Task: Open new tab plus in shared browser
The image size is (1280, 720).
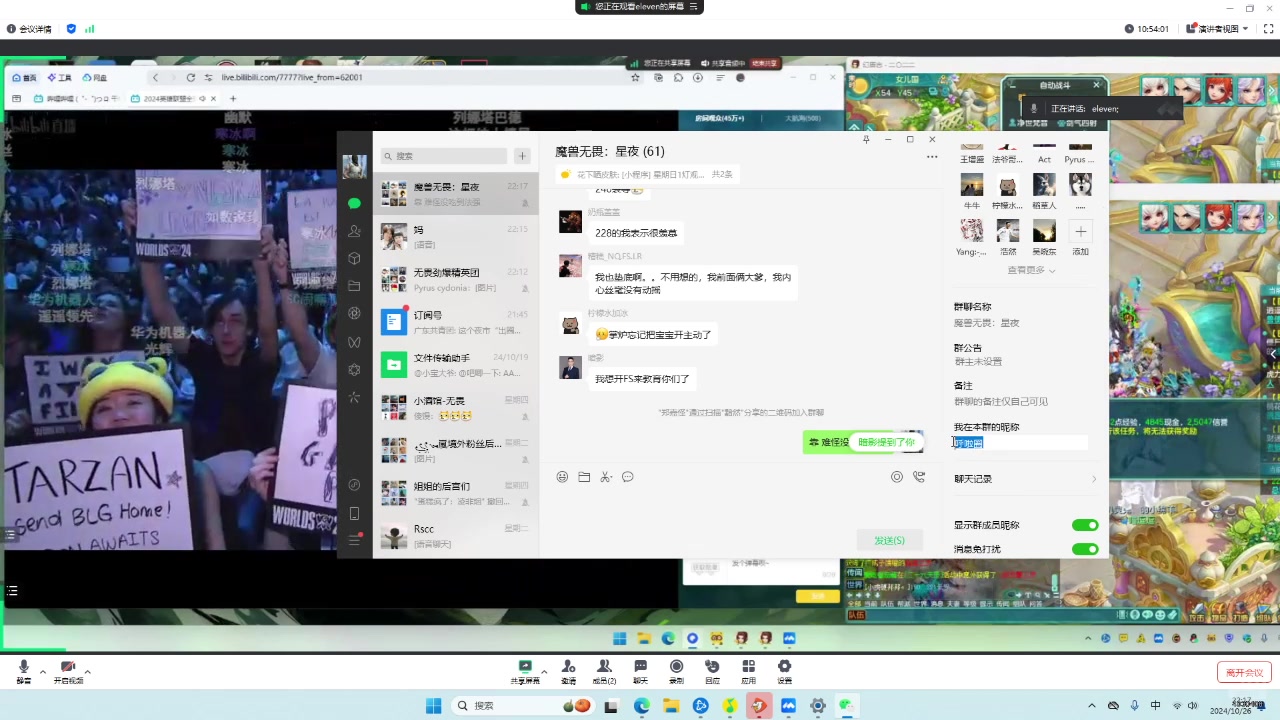Action: point(233,98)
